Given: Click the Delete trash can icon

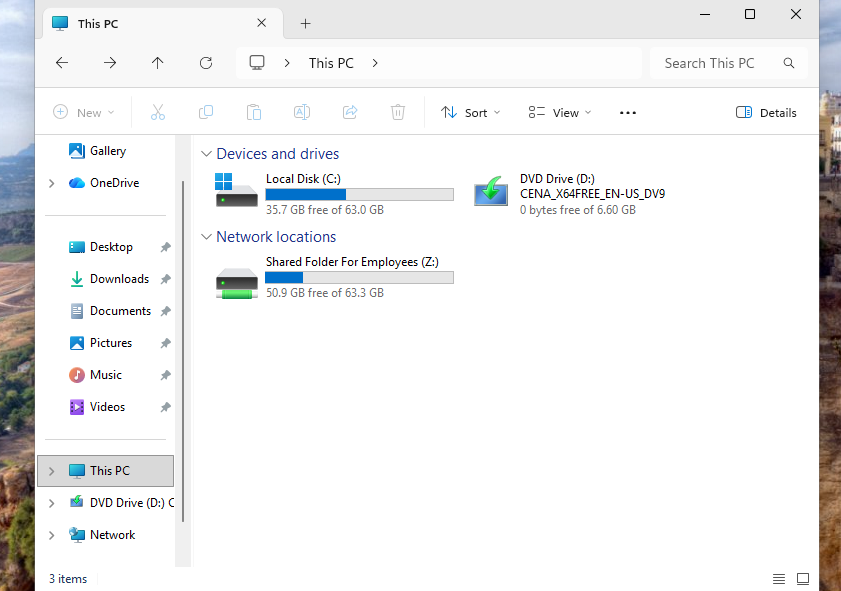Looking at the screenshot, I should [x=398, y=113].
